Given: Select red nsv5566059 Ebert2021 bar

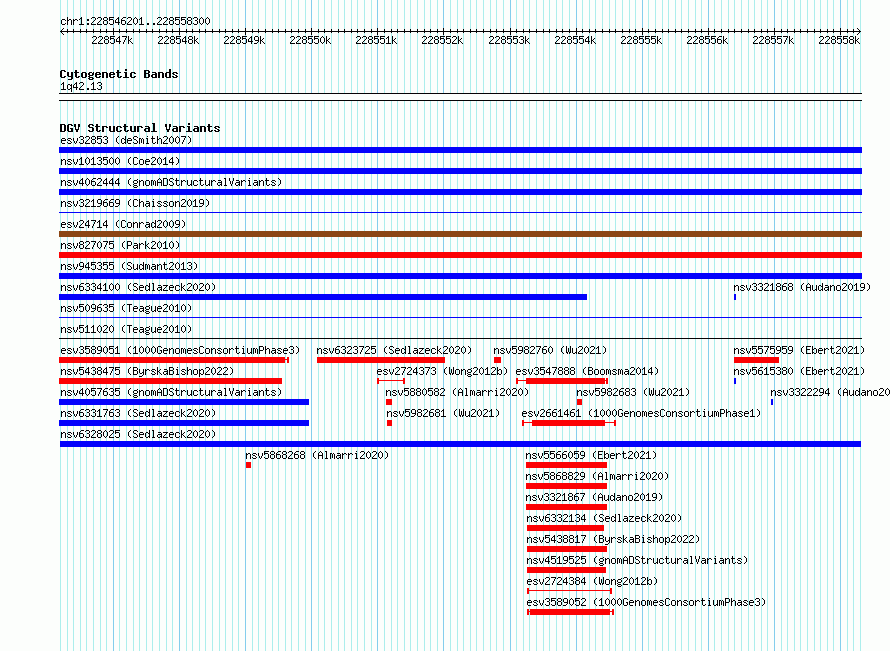Looking at the screenshot, I should coord(566,465).
